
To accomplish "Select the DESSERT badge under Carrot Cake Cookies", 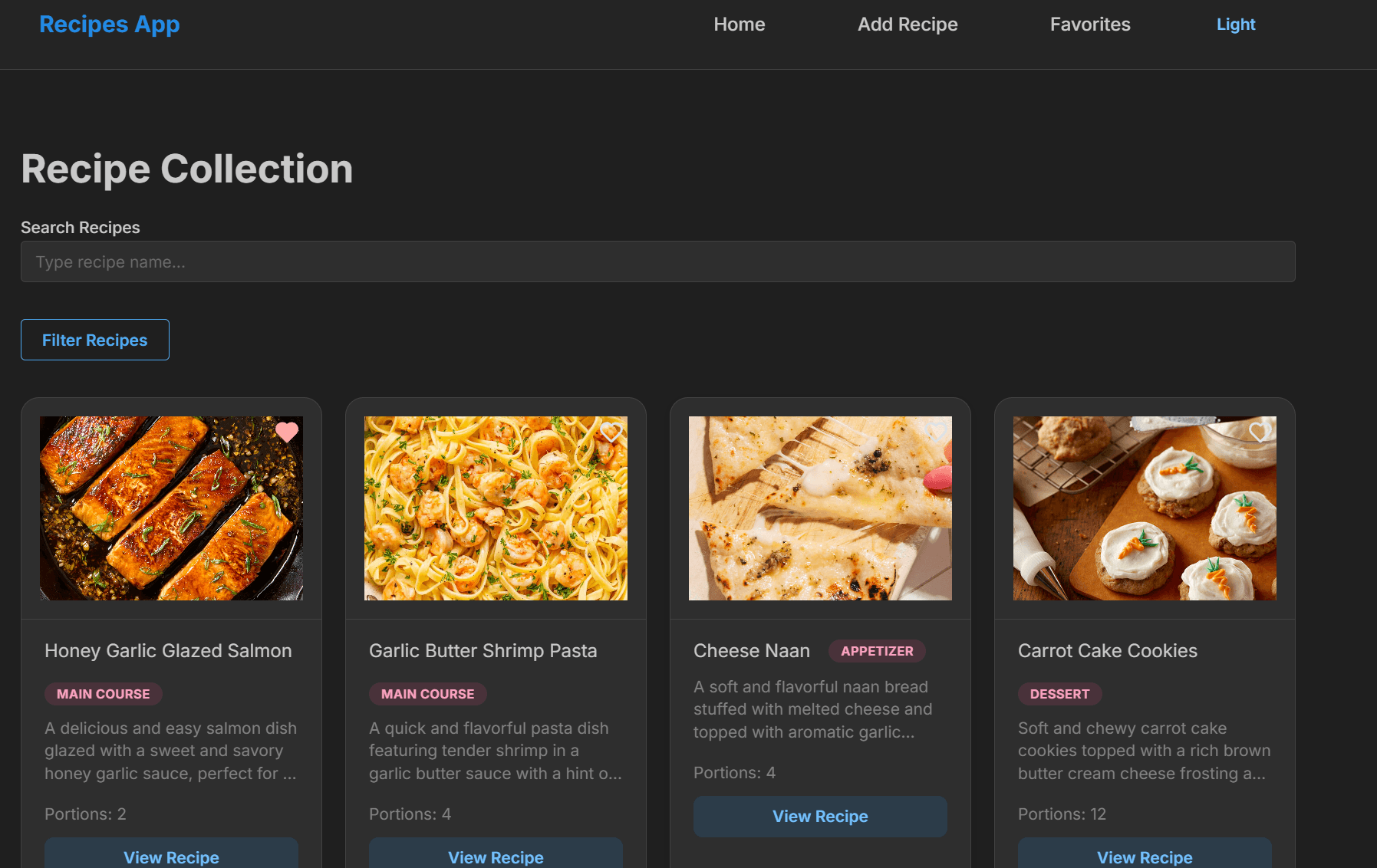I will coord(1059,693).
